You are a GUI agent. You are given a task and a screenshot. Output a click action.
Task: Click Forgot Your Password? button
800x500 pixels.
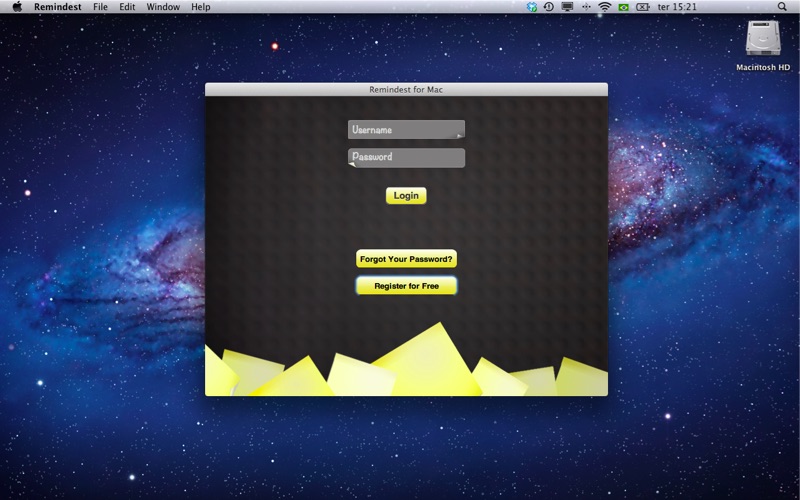point(406,259)
